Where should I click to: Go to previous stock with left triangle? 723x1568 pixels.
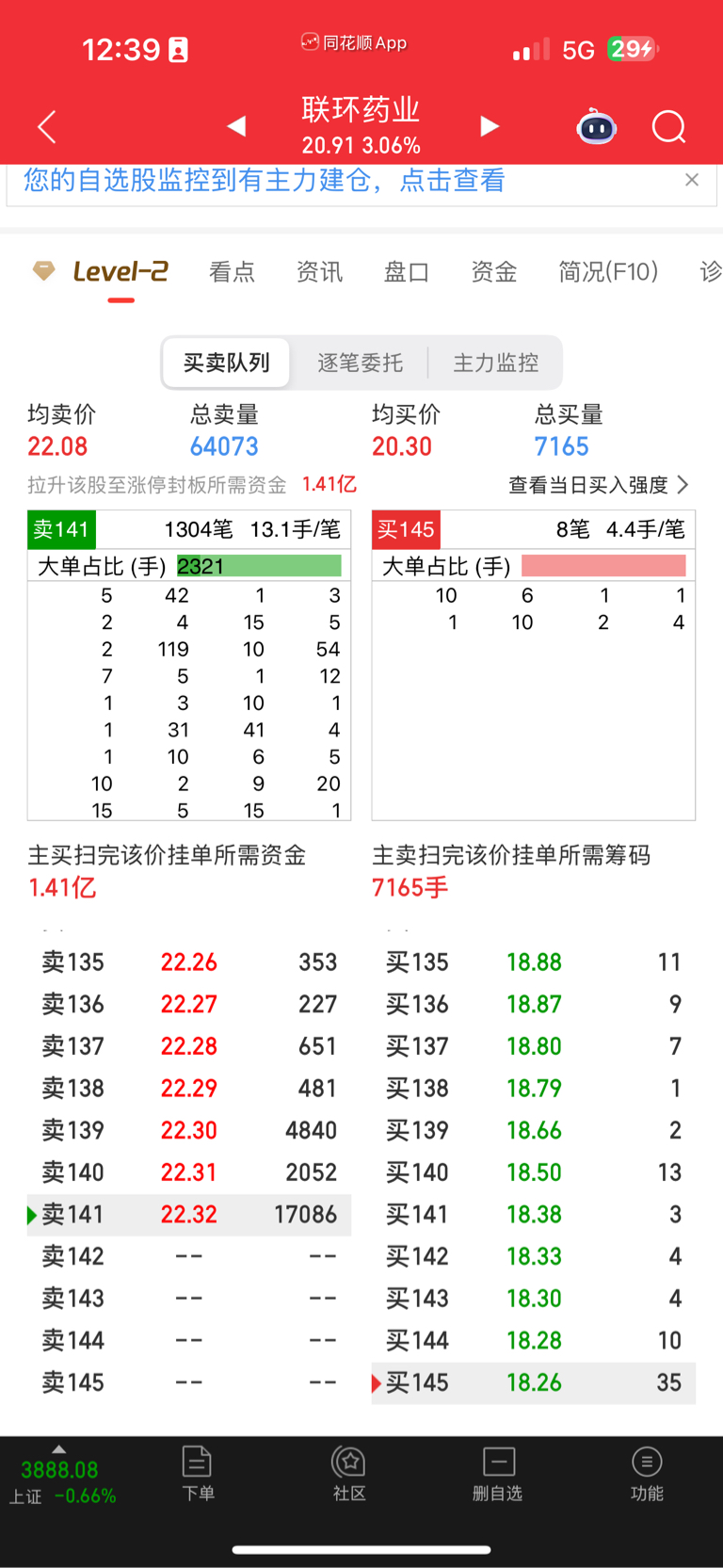236,126
